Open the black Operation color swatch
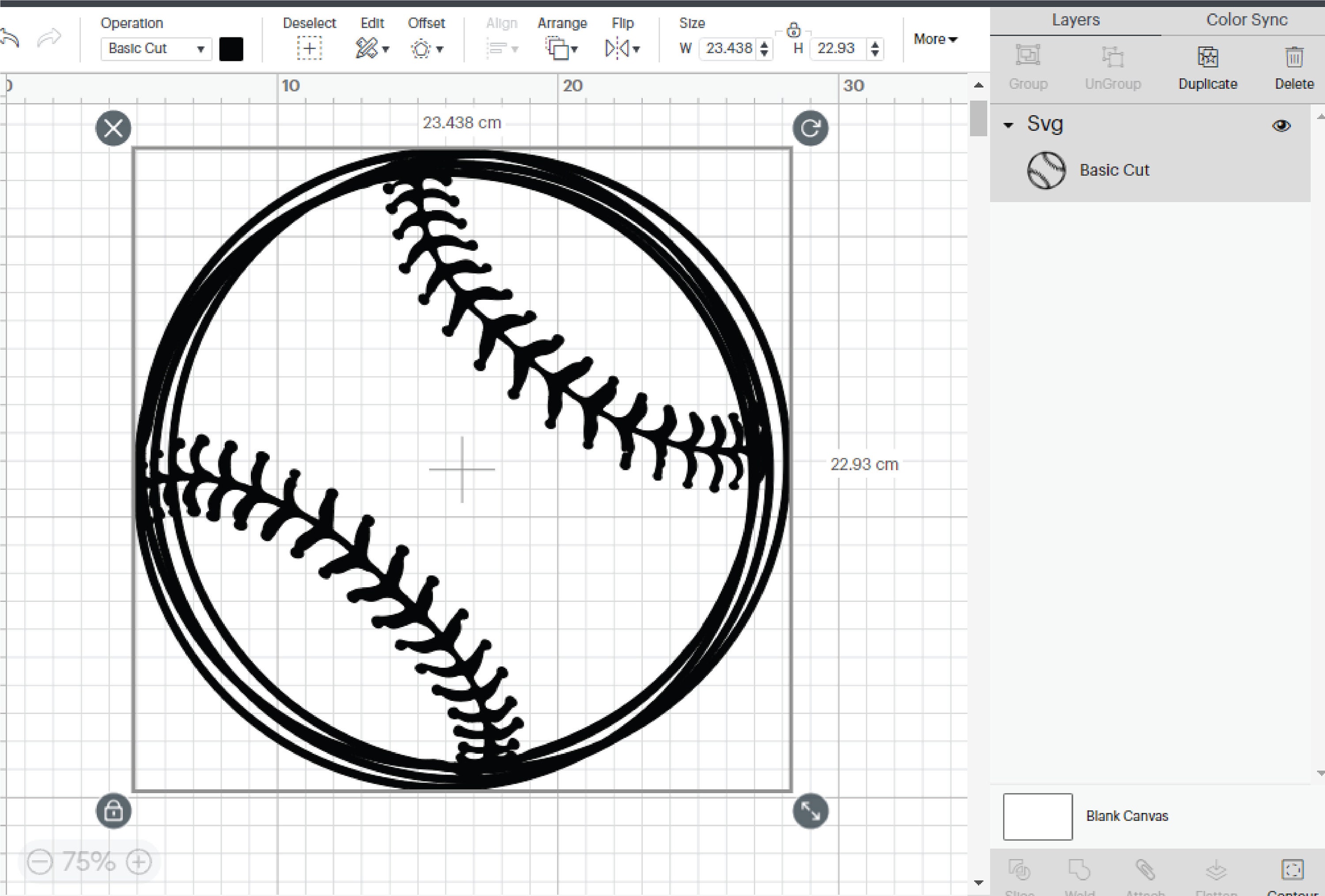The image size is (1325, 896). (x=231, y=49)
